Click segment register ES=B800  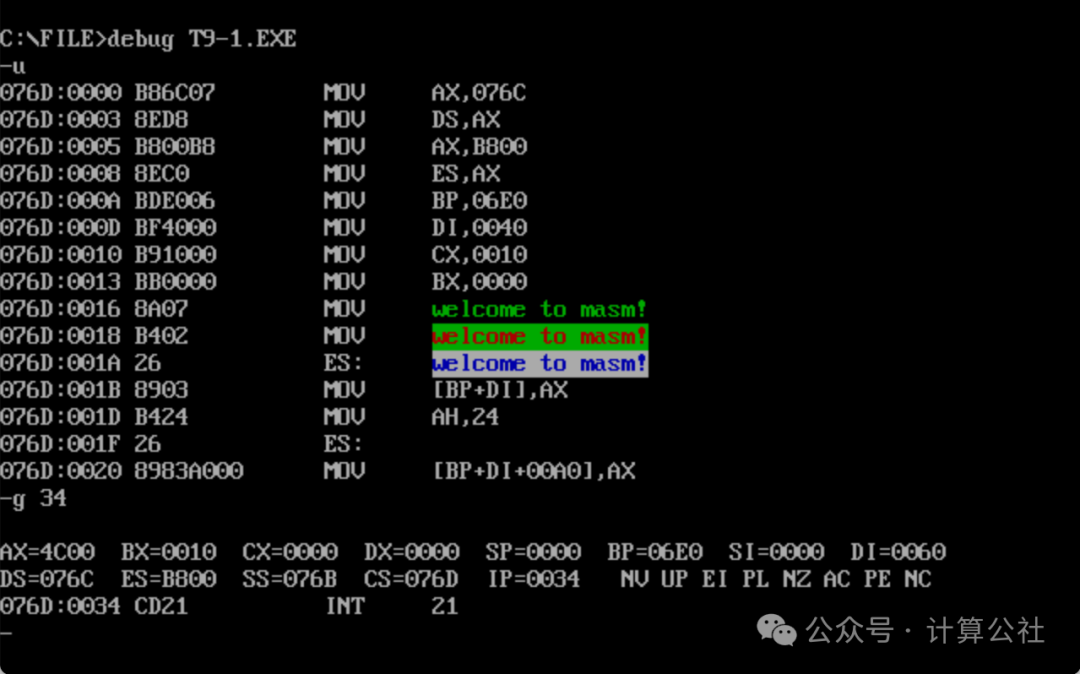(168, 579)
